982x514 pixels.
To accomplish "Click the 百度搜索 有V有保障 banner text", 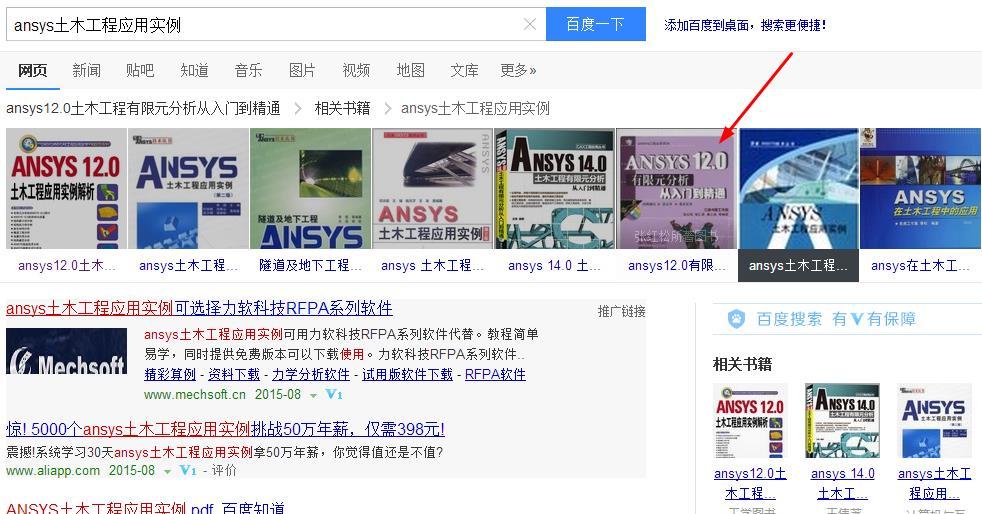I will coord(836,319).
